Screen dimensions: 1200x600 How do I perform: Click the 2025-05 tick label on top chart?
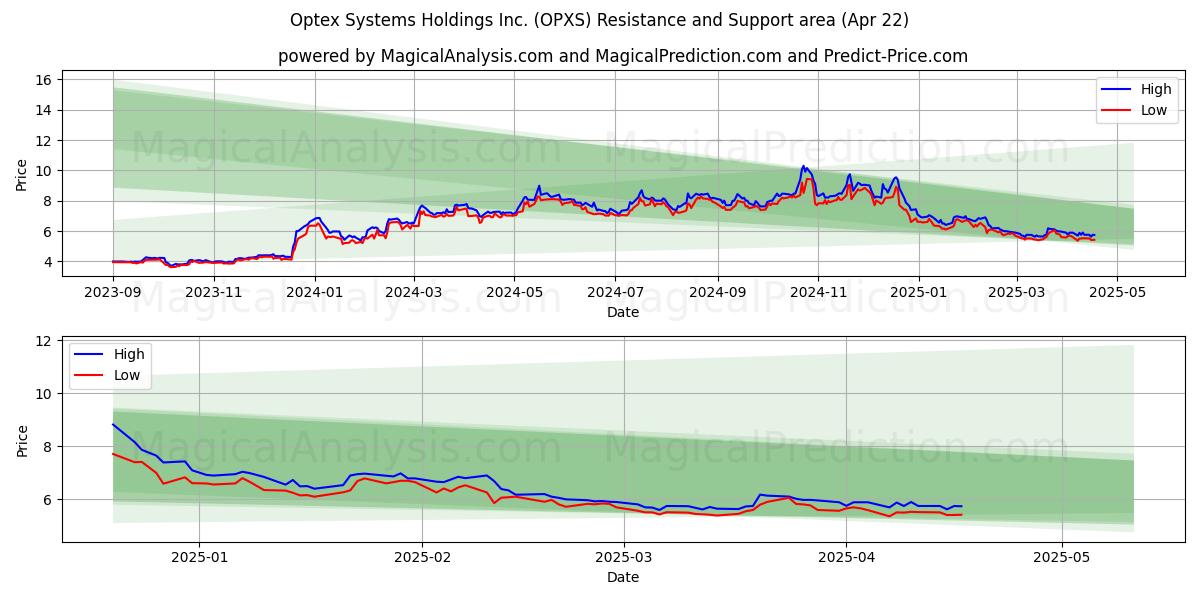[1118, 292]
